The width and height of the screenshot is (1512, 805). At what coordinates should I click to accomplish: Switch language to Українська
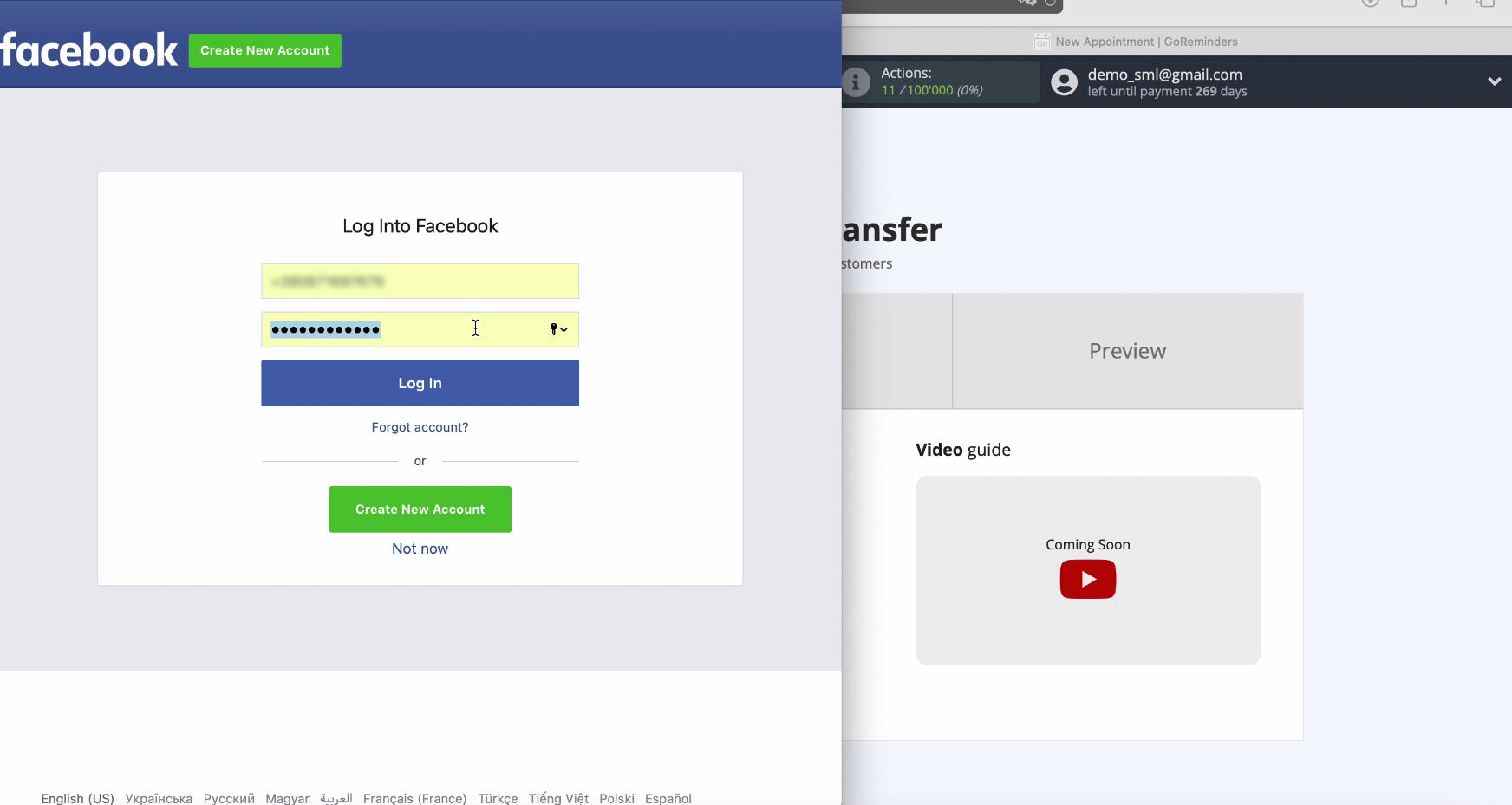click(159, 798)
